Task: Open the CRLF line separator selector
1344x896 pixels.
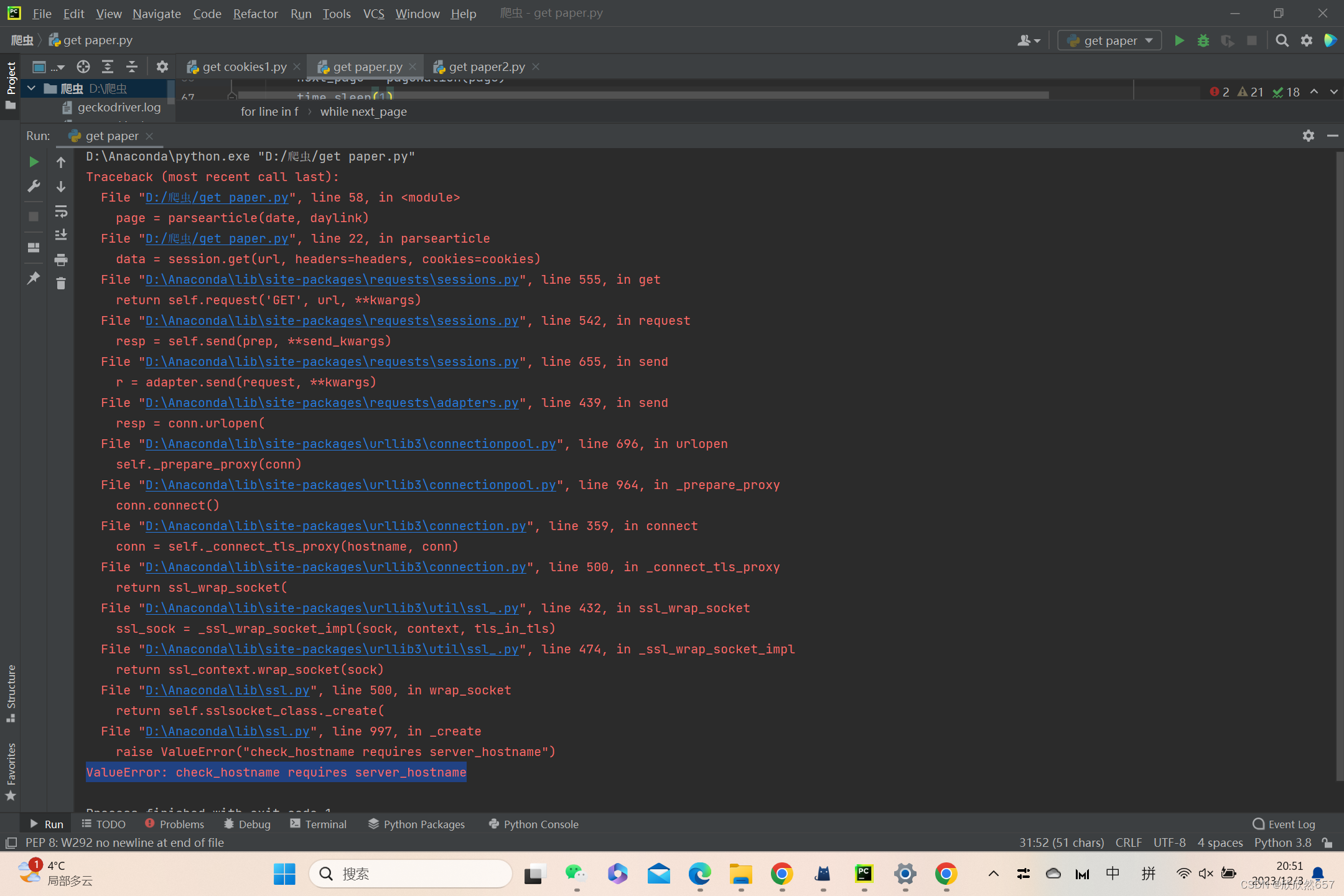Action: pyautogui.click(x=1128, y=842)
